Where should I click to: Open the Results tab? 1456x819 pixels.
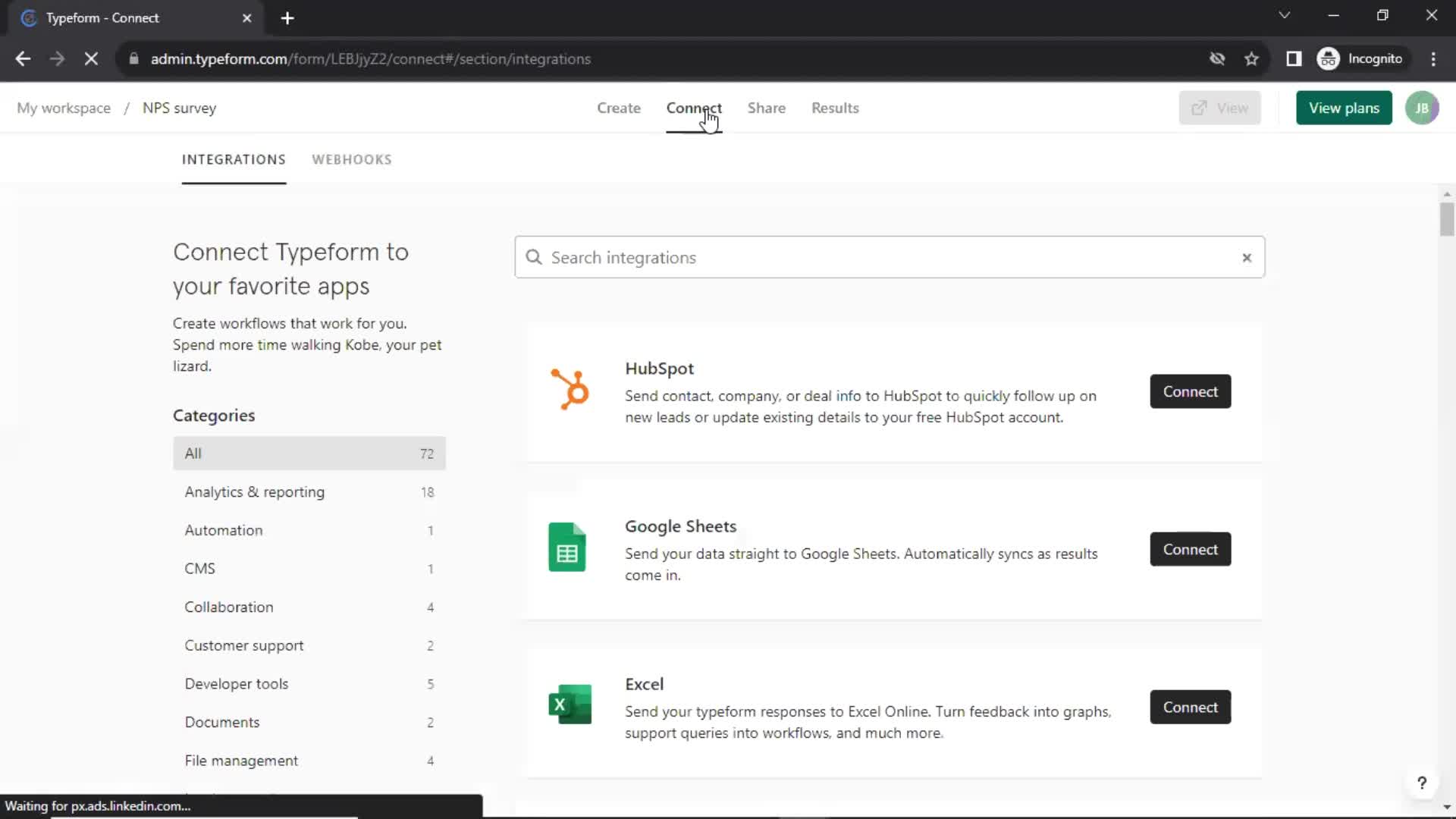pos(835,108)
